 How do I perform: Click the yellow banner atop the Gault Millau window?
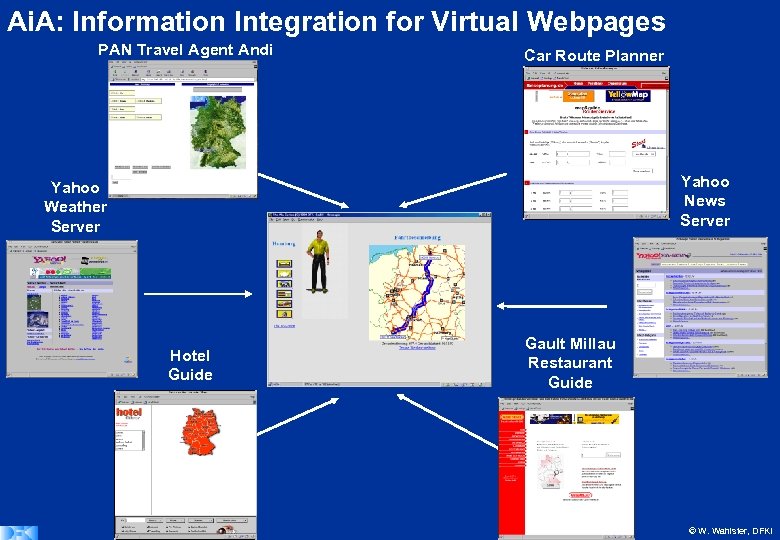(x=597, y=419)
